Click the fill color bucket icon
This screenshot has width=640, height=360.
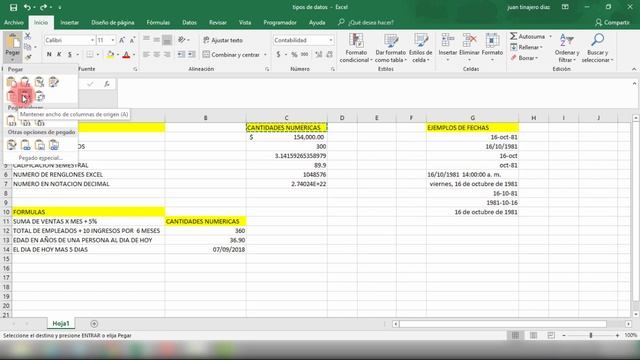point(110,54)
